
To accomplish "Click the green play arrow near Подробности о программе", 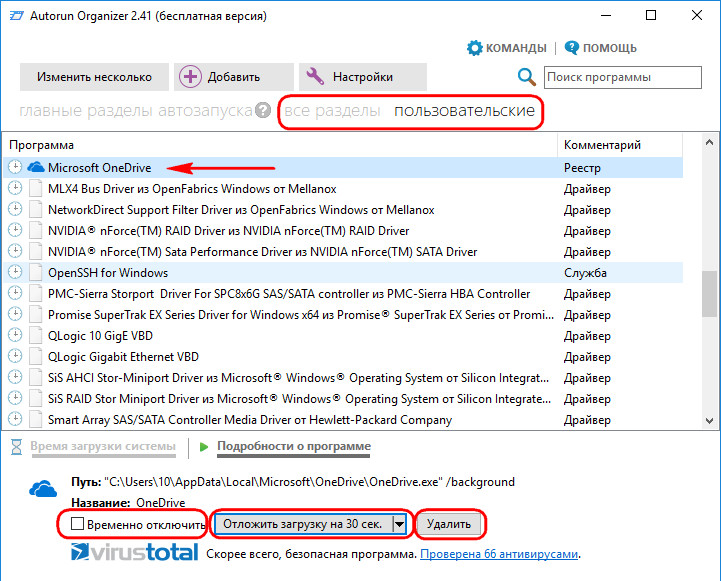I will [x=204, y=446].
